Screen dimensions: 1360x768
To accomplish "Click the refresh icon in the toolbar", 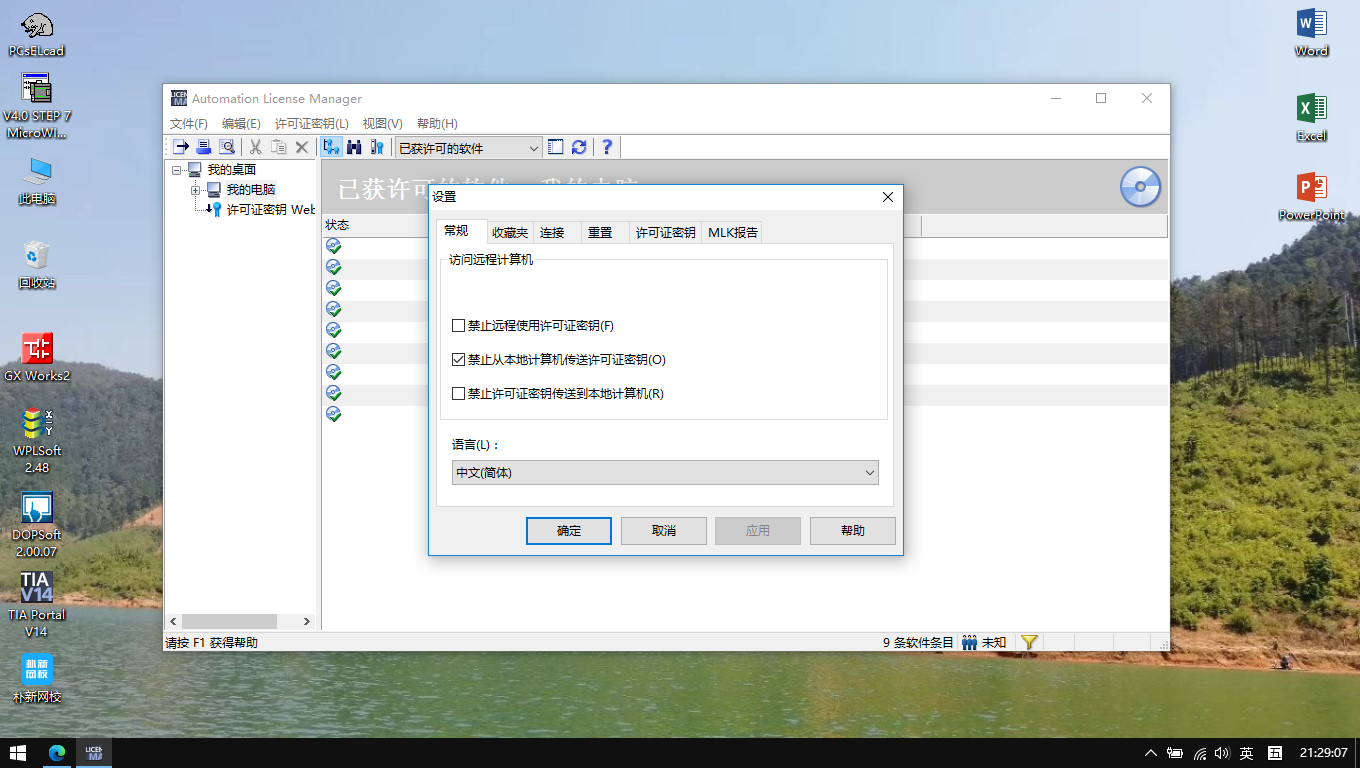I will pyautogui.click(x=579, y=147).
